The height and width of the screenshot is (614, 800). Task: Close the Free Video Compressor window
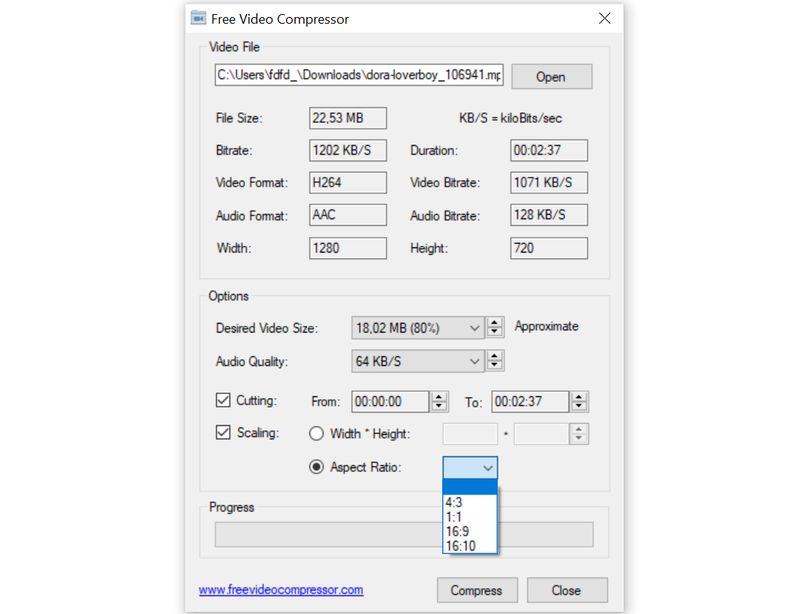click(x=605, y=18)
